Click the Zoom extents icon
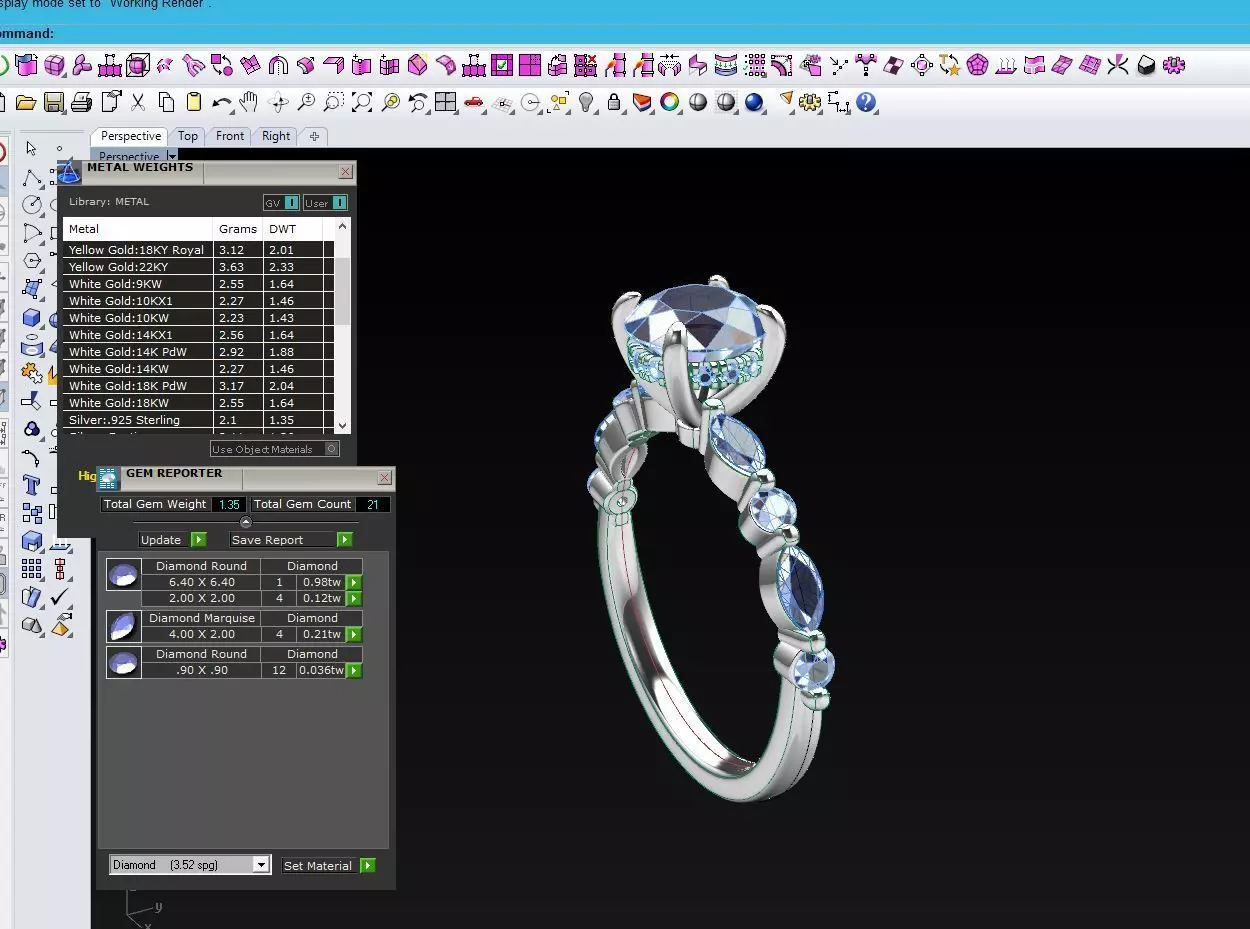The width and height of the screenshot is (1250, 929). [x=362, y=102]
